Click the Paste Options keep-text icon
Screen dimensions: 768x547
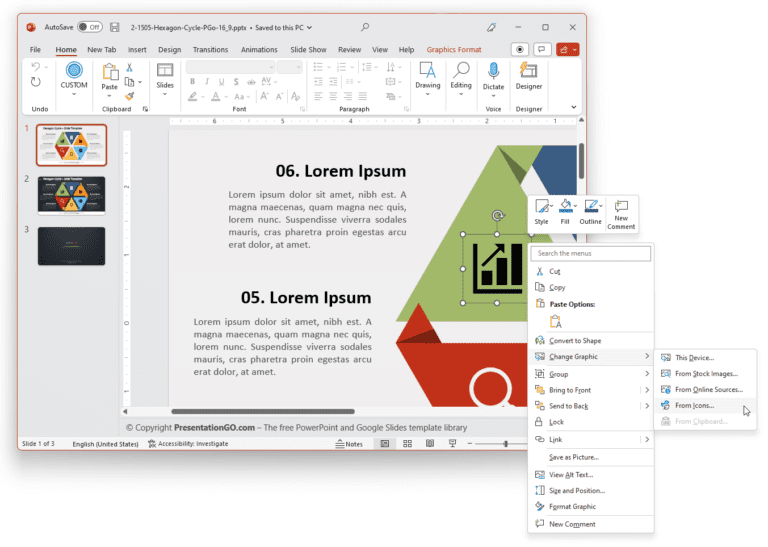(x=555, y=321)
